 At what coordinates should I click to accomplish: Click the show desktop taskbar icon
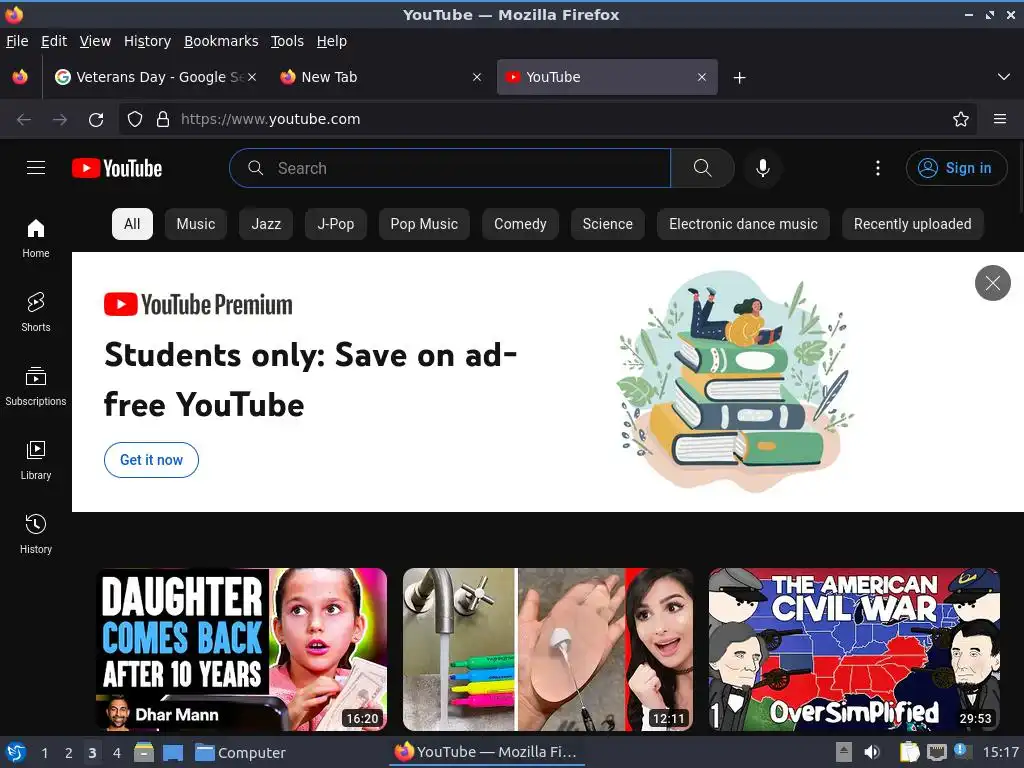[x=173, y=753]
